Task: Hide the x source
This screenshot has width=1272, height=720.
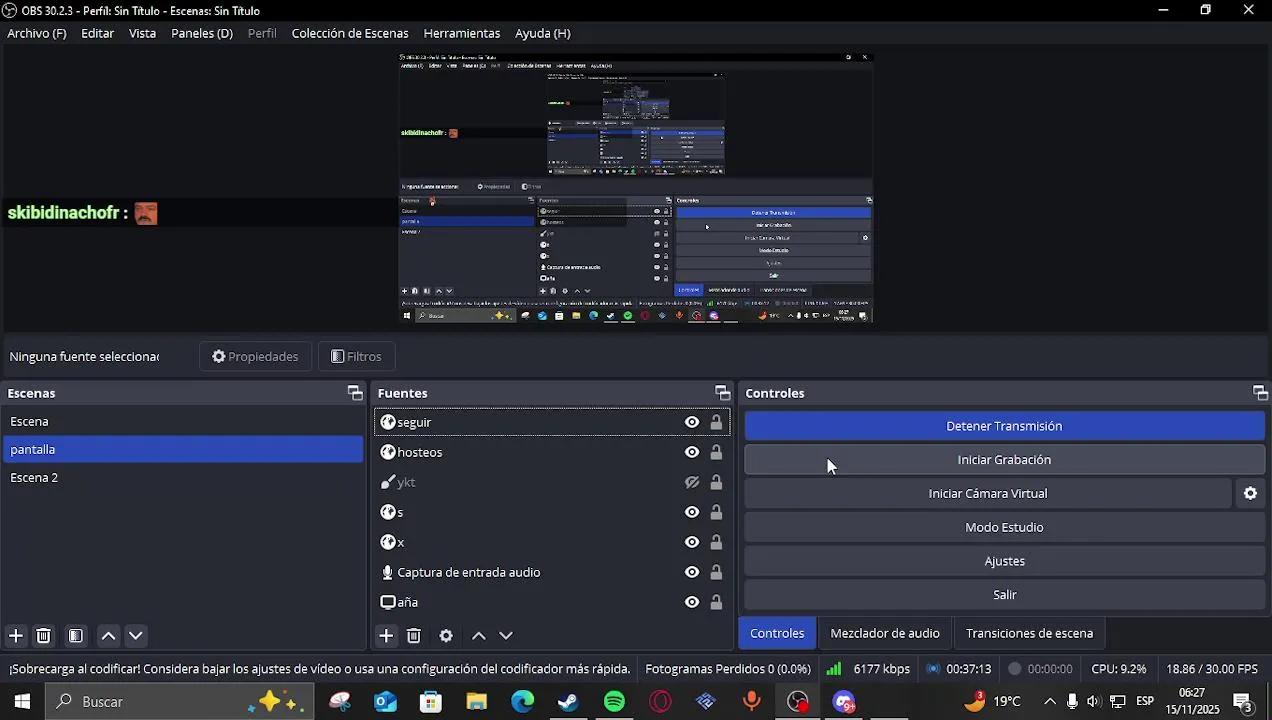Action: [x=692, y=542]
